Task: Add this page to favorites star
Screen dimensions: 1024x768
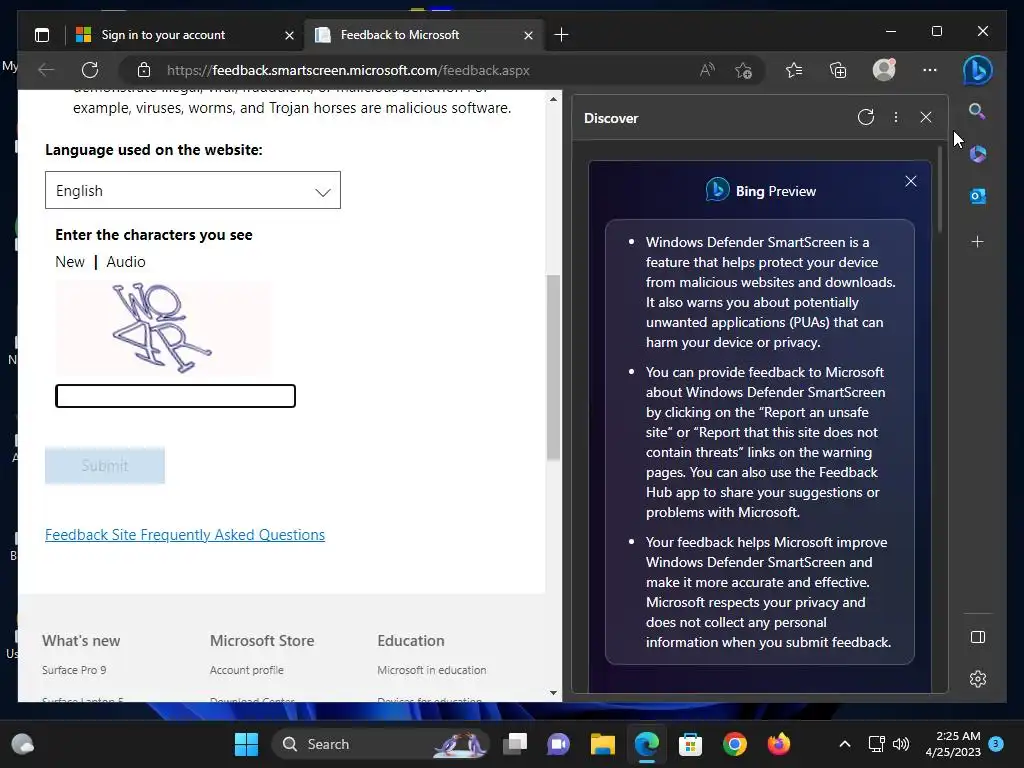Action: [x=743, y=70]
